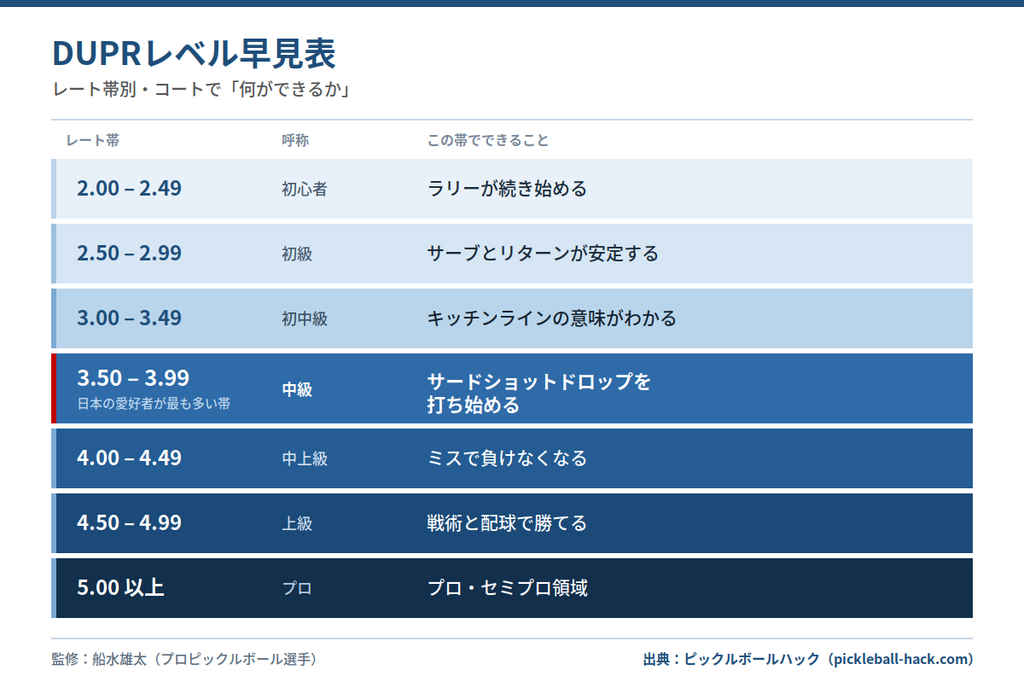Click the description "キッチンラインの意味がわかる"
The width and height of the screenshot is (1024, 683).
click(x=552, y=318)
